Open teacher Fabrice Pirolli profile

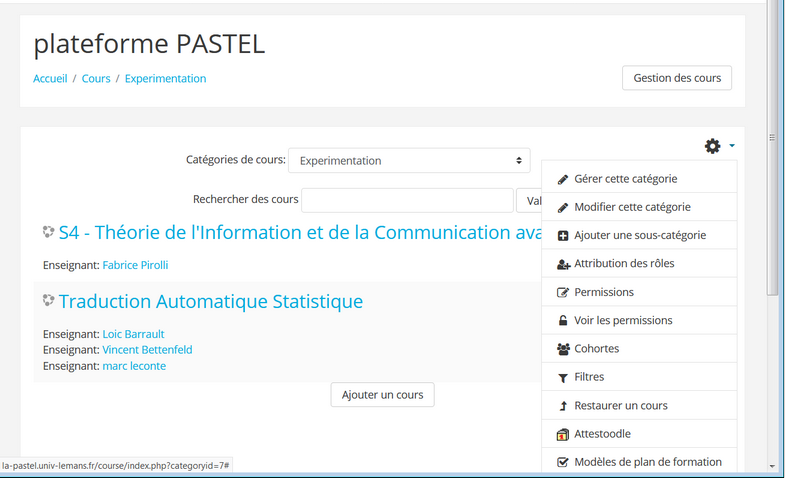click(135, 265)
